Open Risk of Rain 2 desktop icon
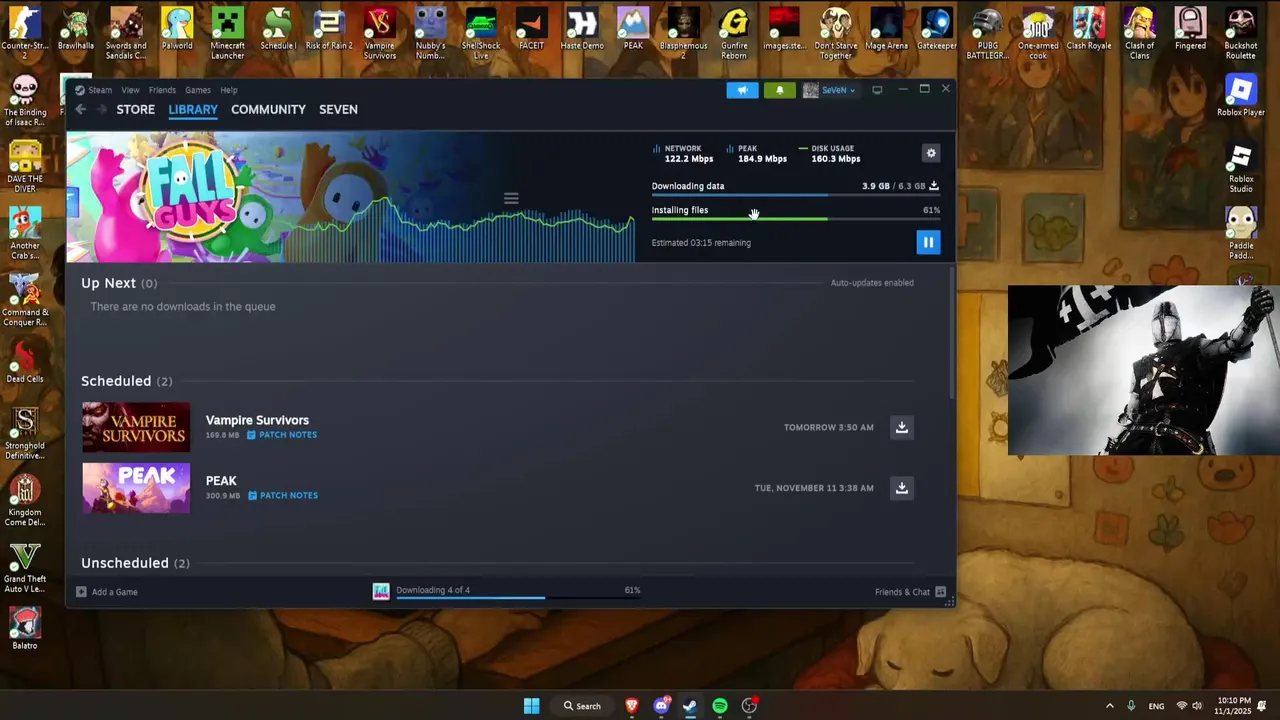The width and height of the screenshot is (1280, 720). (x=329, y=30)
